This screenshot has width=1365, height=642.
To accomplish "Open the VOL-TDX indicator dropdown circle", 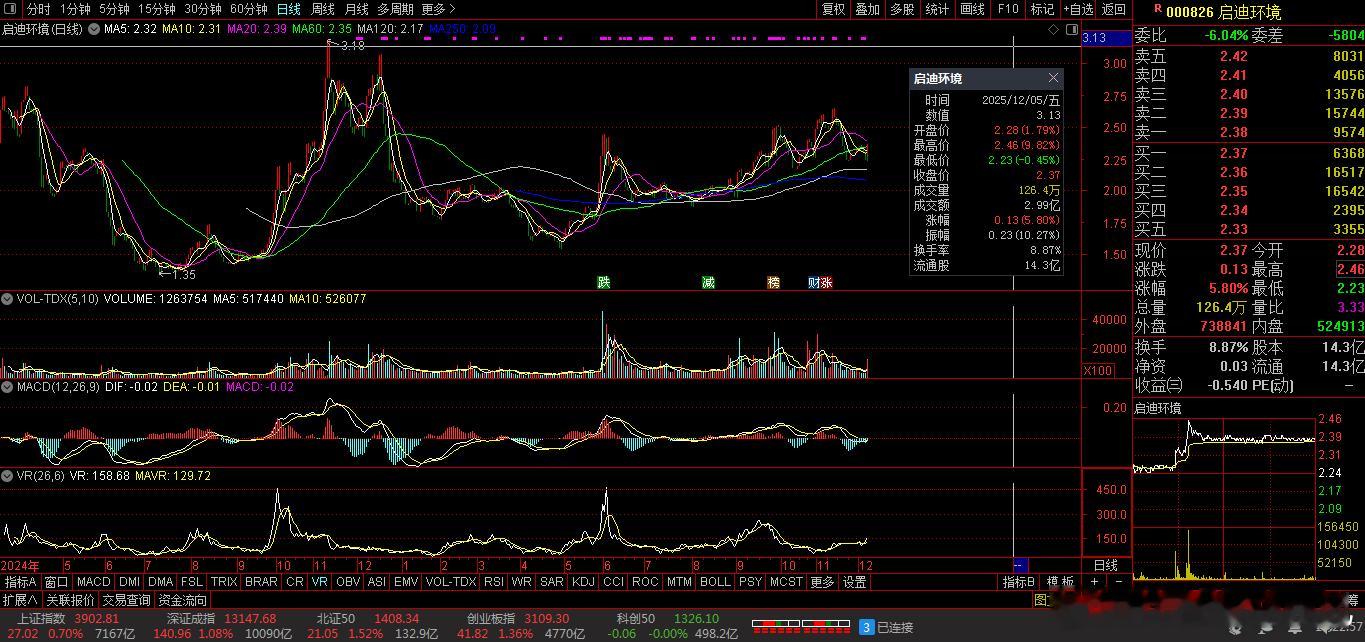I will pos(7,298).
